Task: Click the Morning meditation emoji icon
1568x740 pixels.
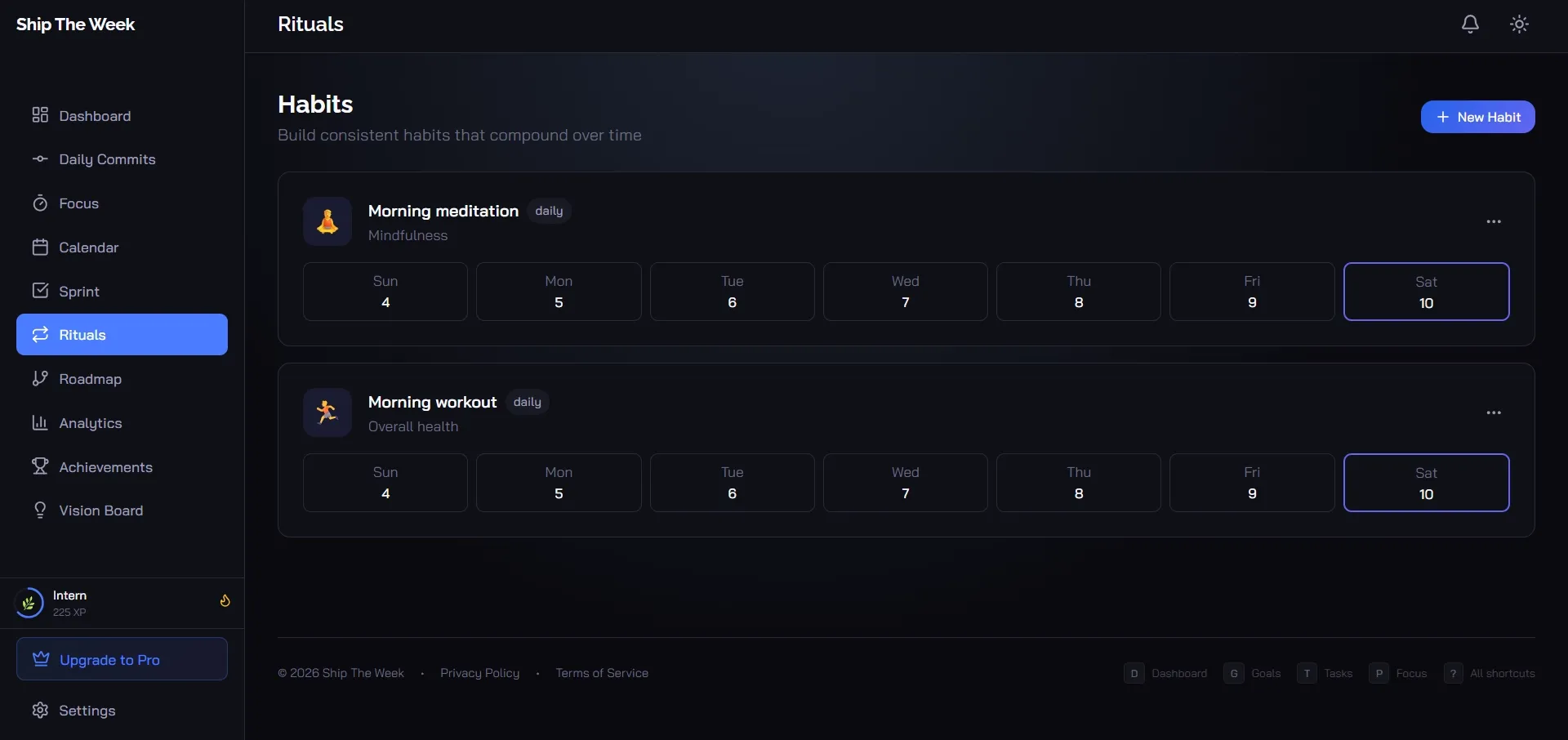Action: tap(327, 221)
